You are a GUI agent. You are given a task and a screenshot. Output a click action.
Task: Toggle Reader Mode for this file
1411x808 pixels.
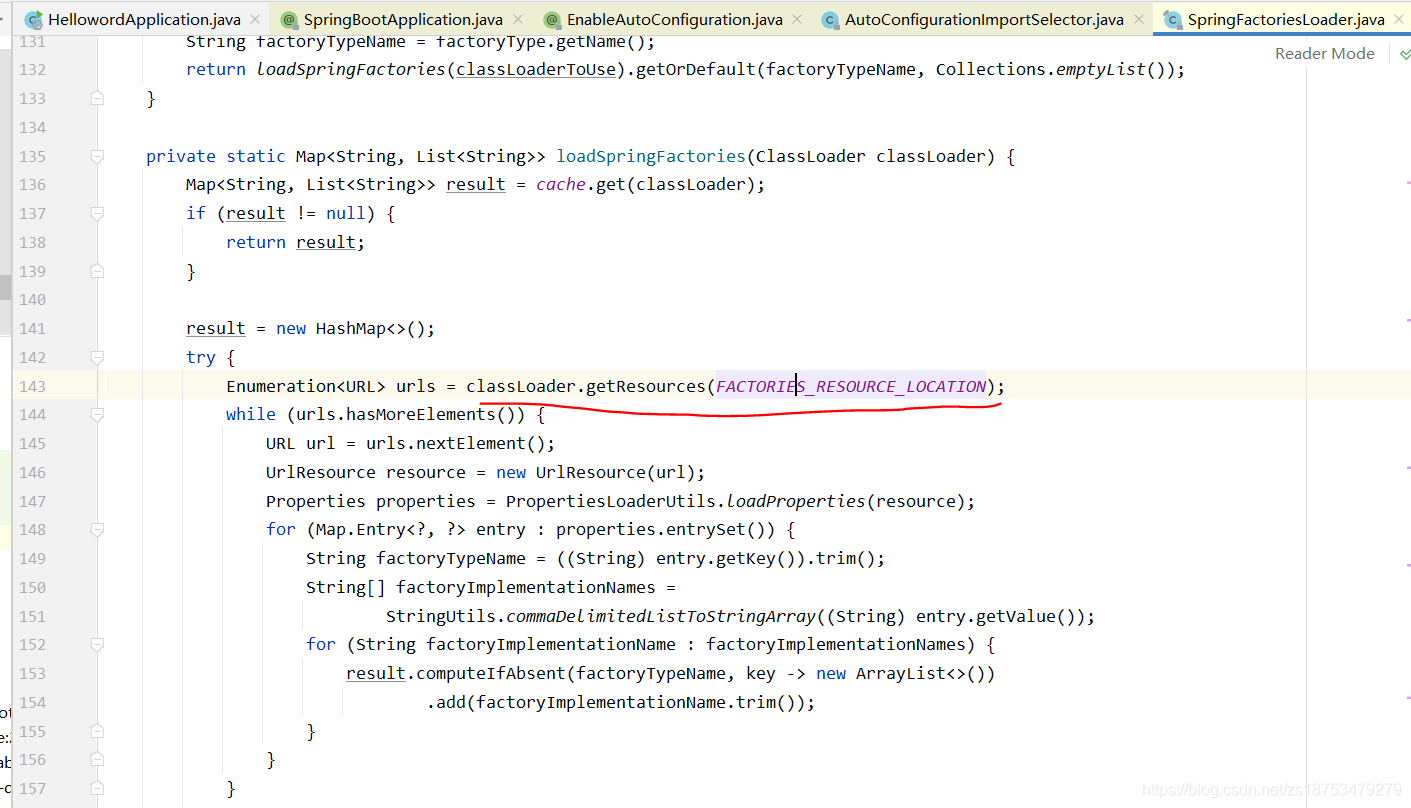click(1324, 54)
